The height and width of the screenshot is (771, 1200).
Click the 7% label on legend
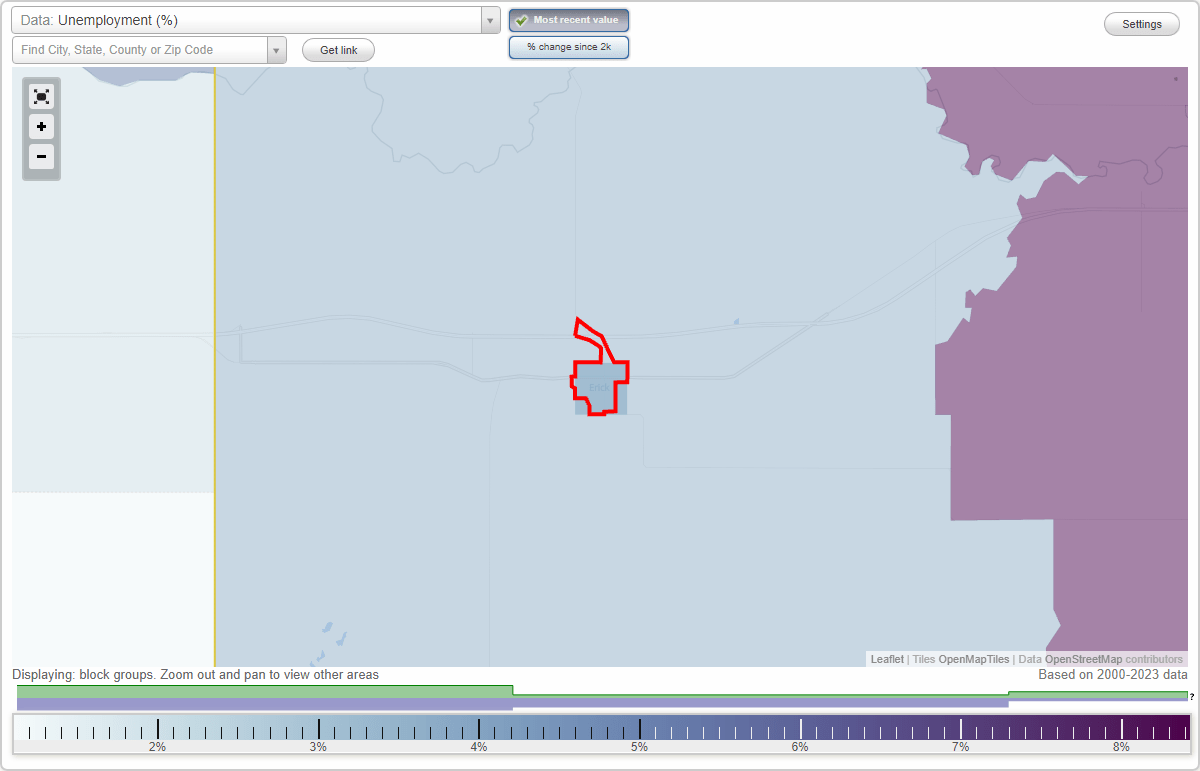pos(960,747)
